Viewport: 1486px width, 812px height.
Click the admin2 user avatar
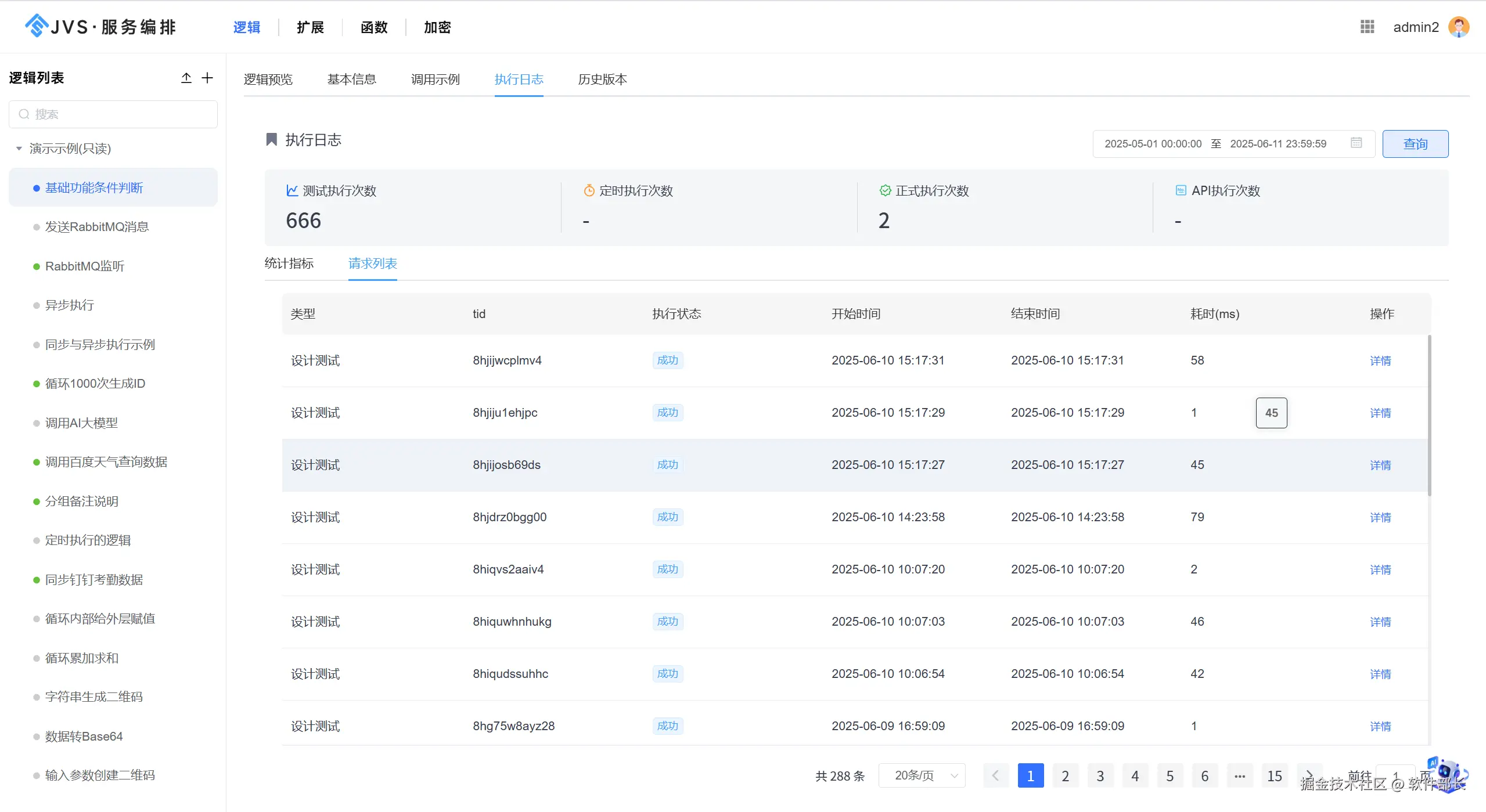[x=1458, y=27]
